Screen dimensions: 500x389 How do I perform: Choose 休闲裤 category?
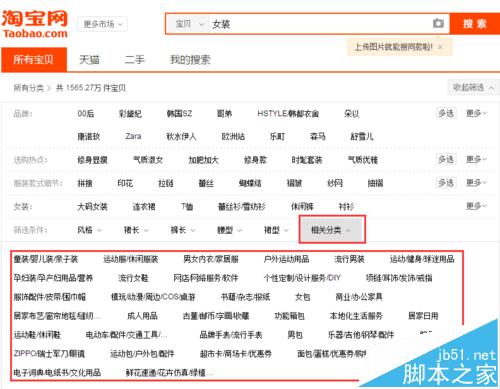[x=302, y=206]
